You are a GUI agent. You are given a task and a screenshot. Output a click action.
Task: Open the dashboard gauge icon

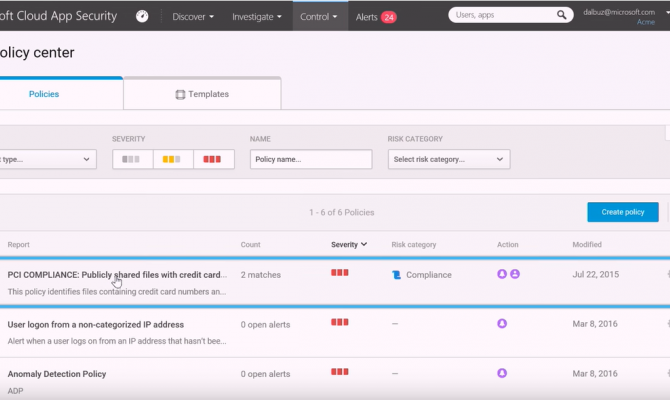pyautogui.click(x=142, y=16)
